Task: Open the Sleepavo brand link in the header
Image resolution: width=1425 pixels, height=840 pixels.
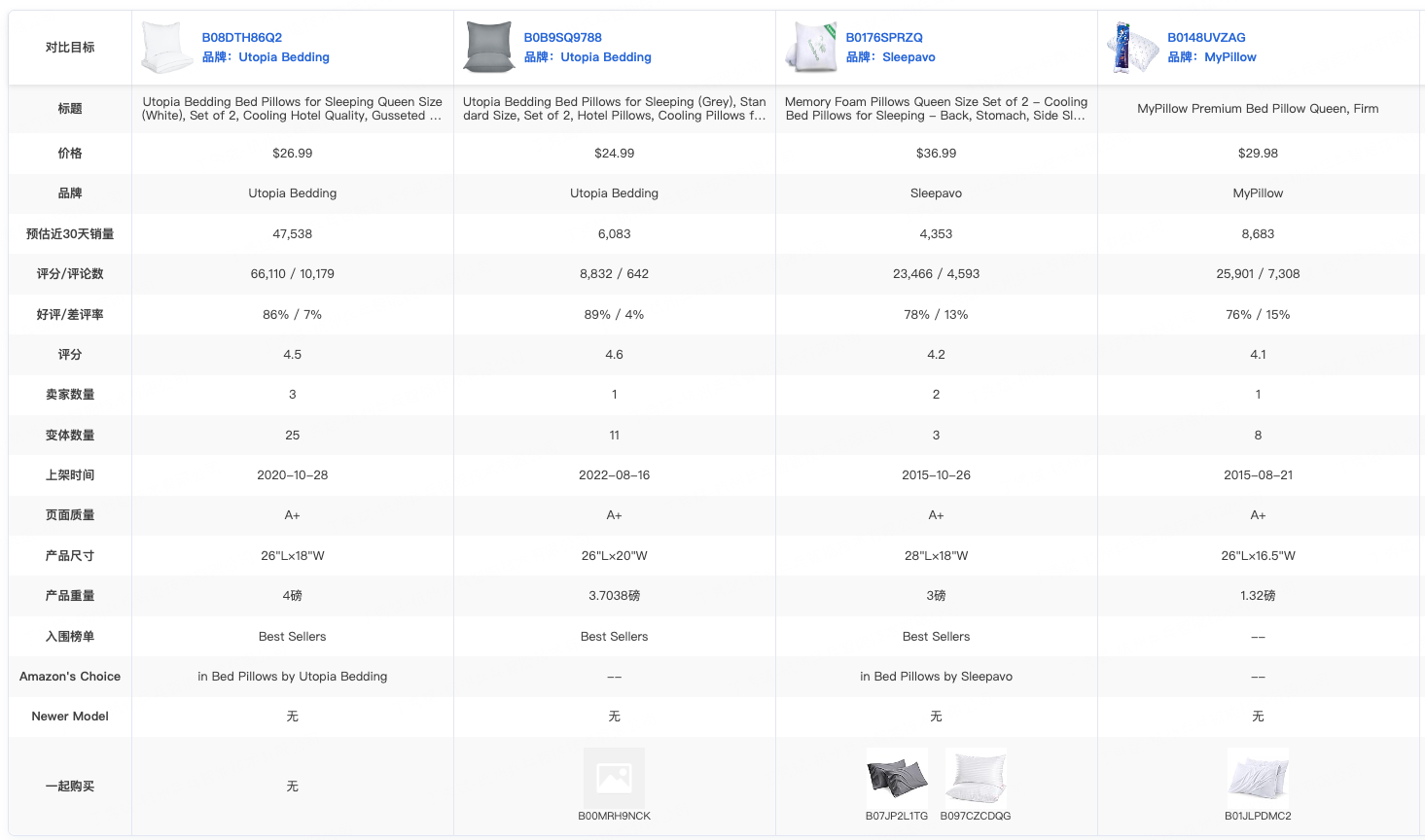Action: 891,57
